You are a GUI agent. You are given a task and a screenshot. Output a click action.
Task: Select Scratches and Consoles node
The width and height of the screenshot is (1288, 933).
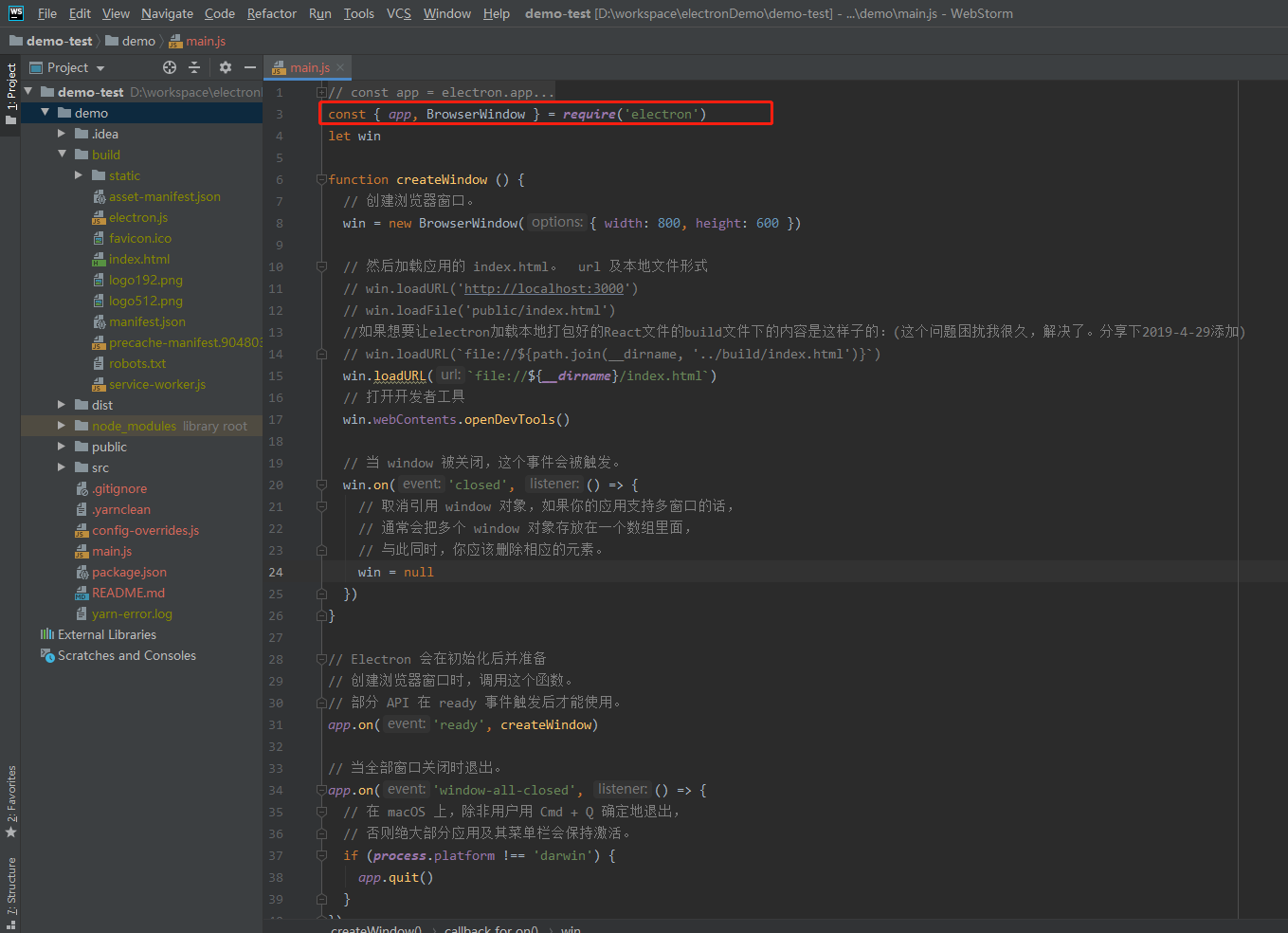(127, 655)
